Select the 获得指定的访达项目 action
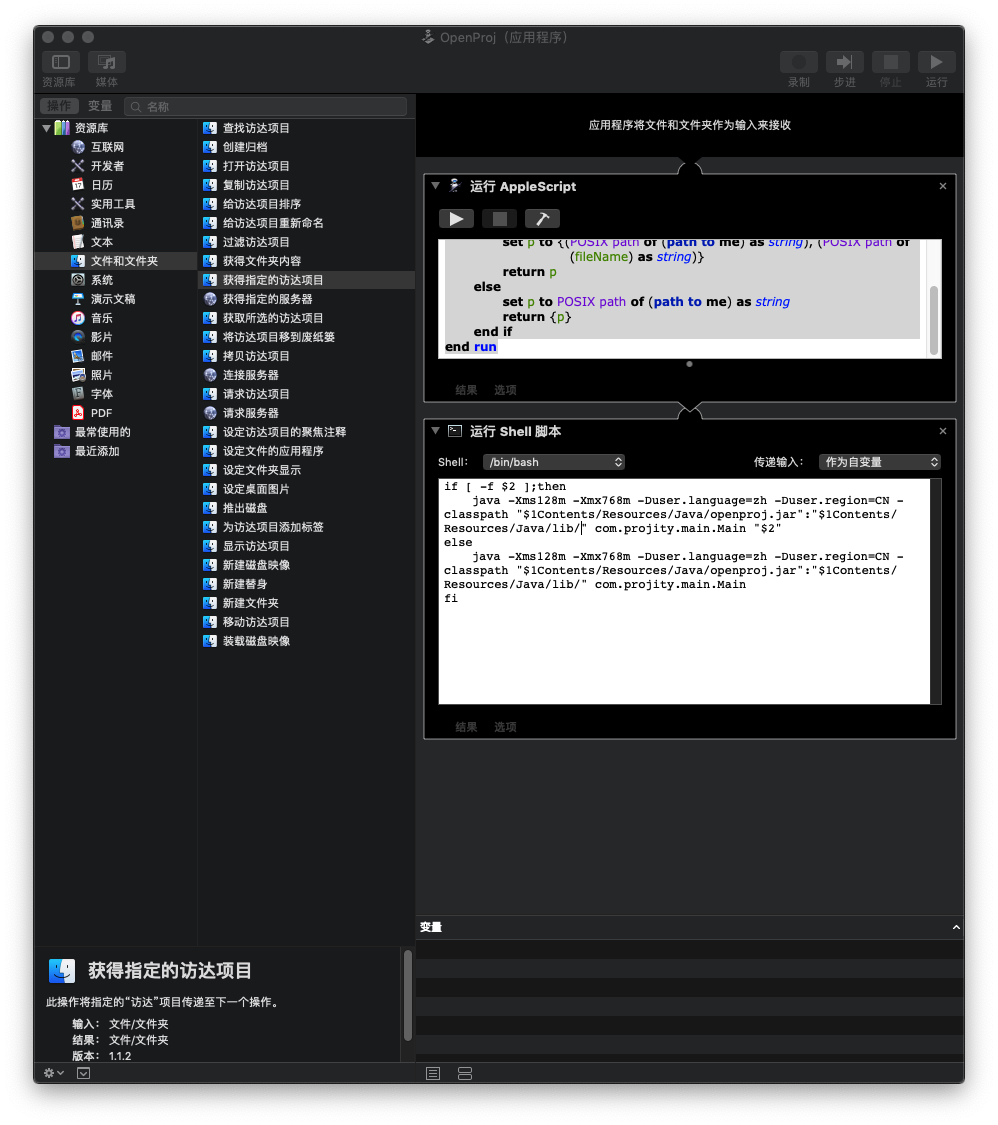The width and height of the screenshot is (998, 1125). point(306,280)
